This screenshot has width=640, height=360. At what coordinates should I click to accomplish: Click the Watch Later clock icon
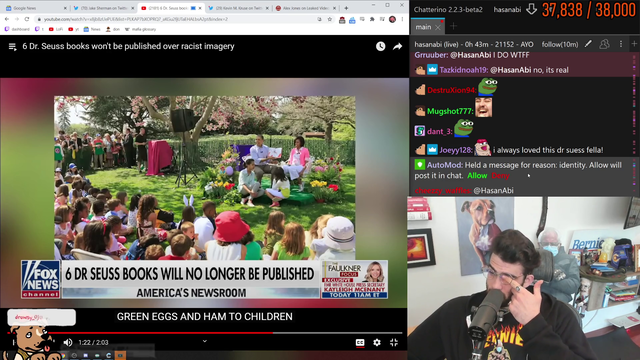point(380,47)
